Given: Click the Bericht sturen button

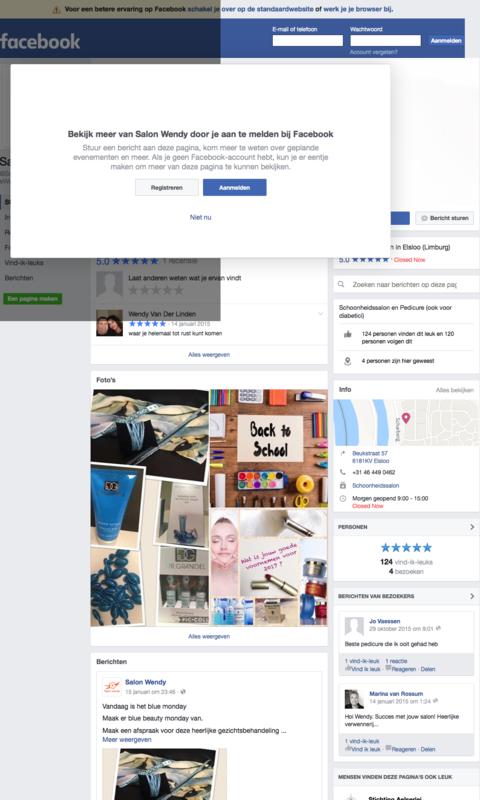Looking at the screenshot, I should [x=444, y=218].
